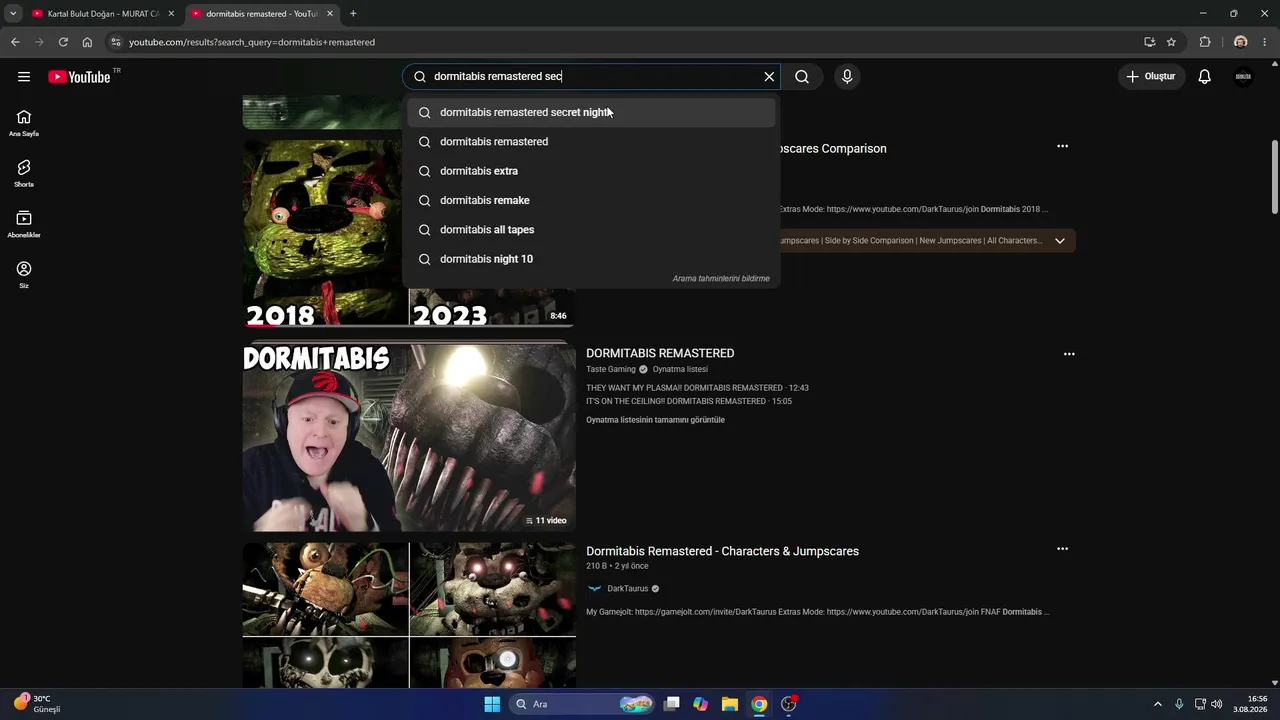Click 'Arama tahminlerini bildirme' link
This screenshot has height=720, width=1280.
(x=721, y=279)
